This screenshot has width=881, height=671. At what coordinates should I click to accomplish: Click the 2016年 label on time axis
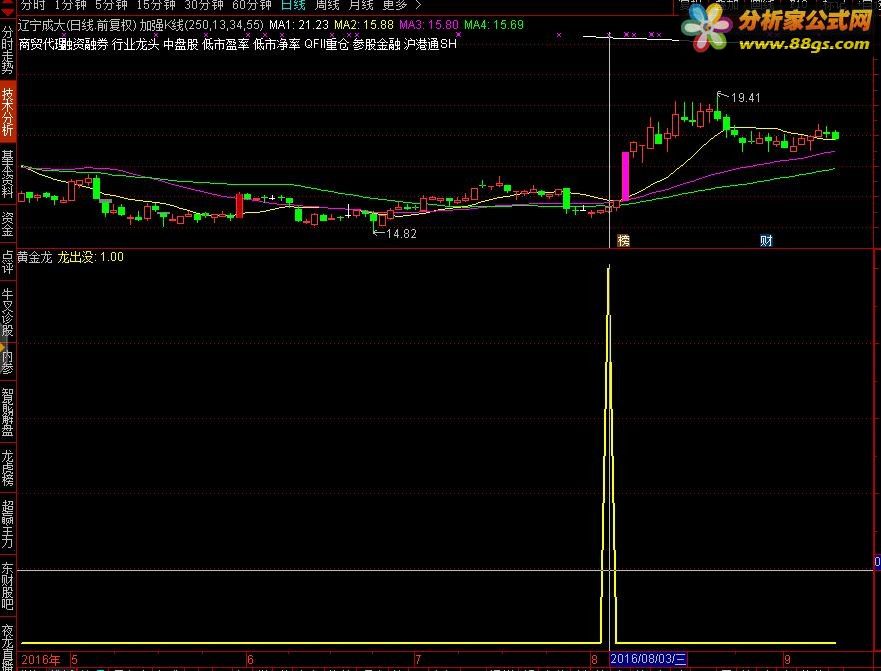point(40,659)
